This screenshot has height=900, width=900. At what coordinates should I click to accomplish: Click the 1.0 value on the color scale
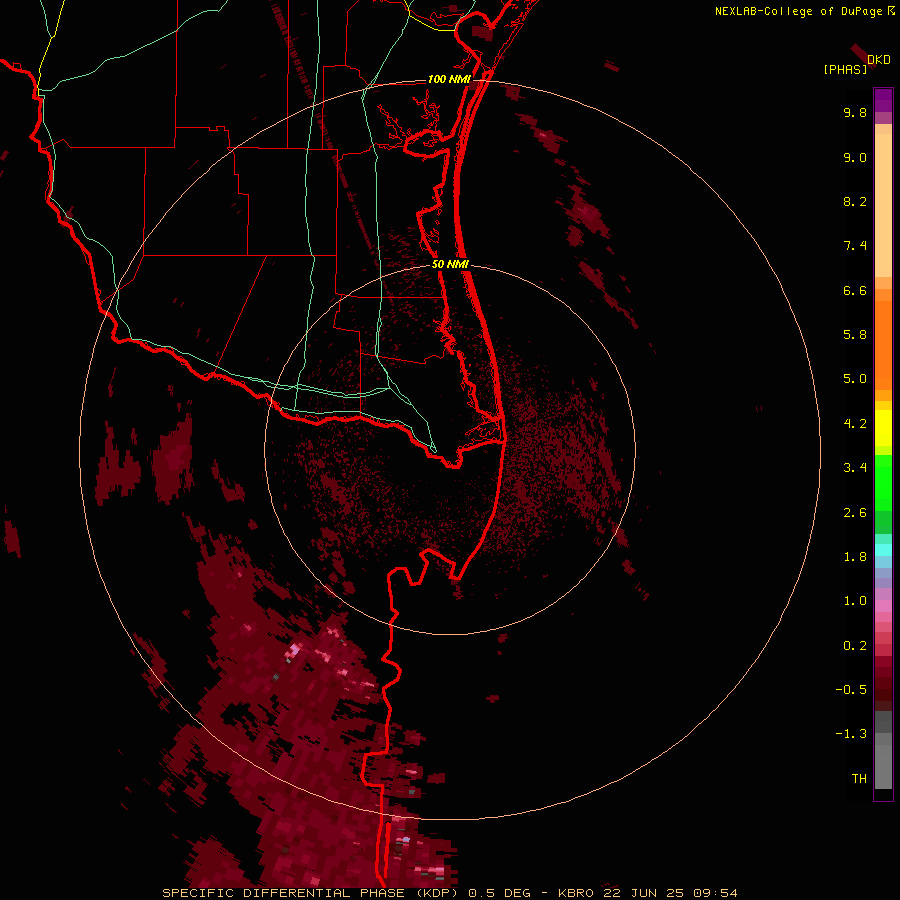click(x=855, y=601)
